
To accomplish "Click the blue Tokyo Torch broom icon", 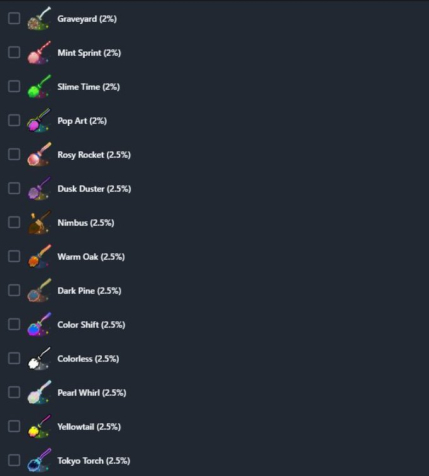I will pos(39,461).
